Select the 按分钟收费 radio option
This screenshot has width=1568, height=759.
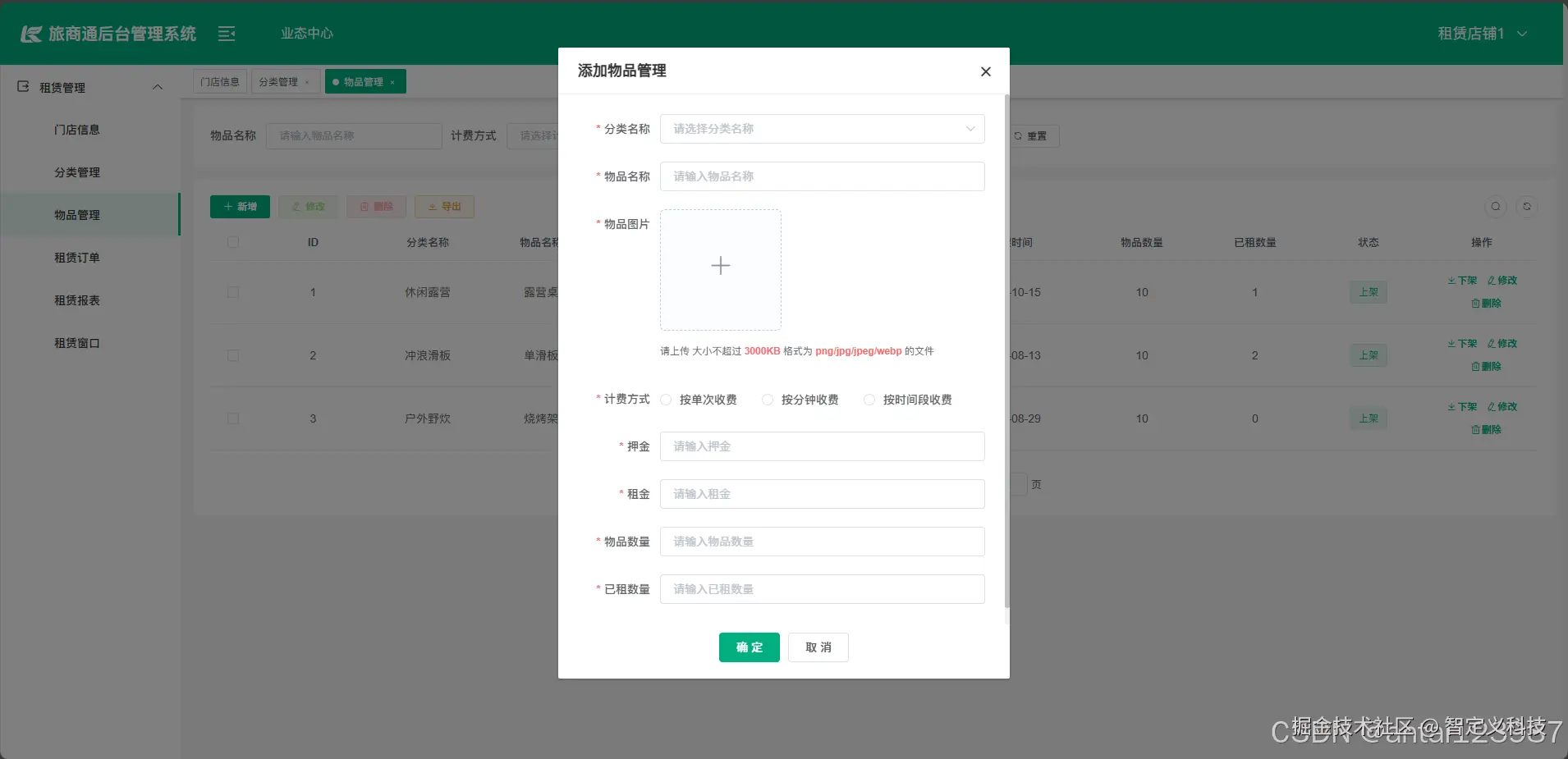tap(768, 400)
